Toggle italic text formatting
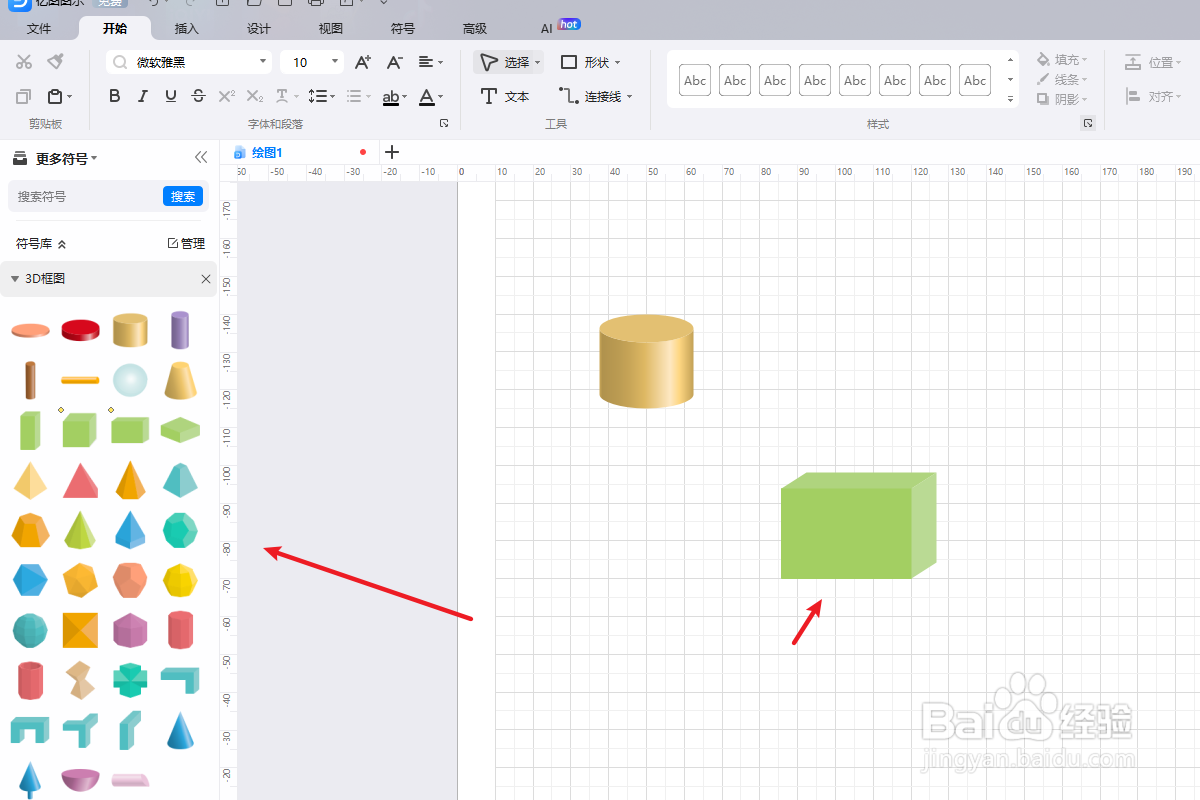 coord(142,96)
